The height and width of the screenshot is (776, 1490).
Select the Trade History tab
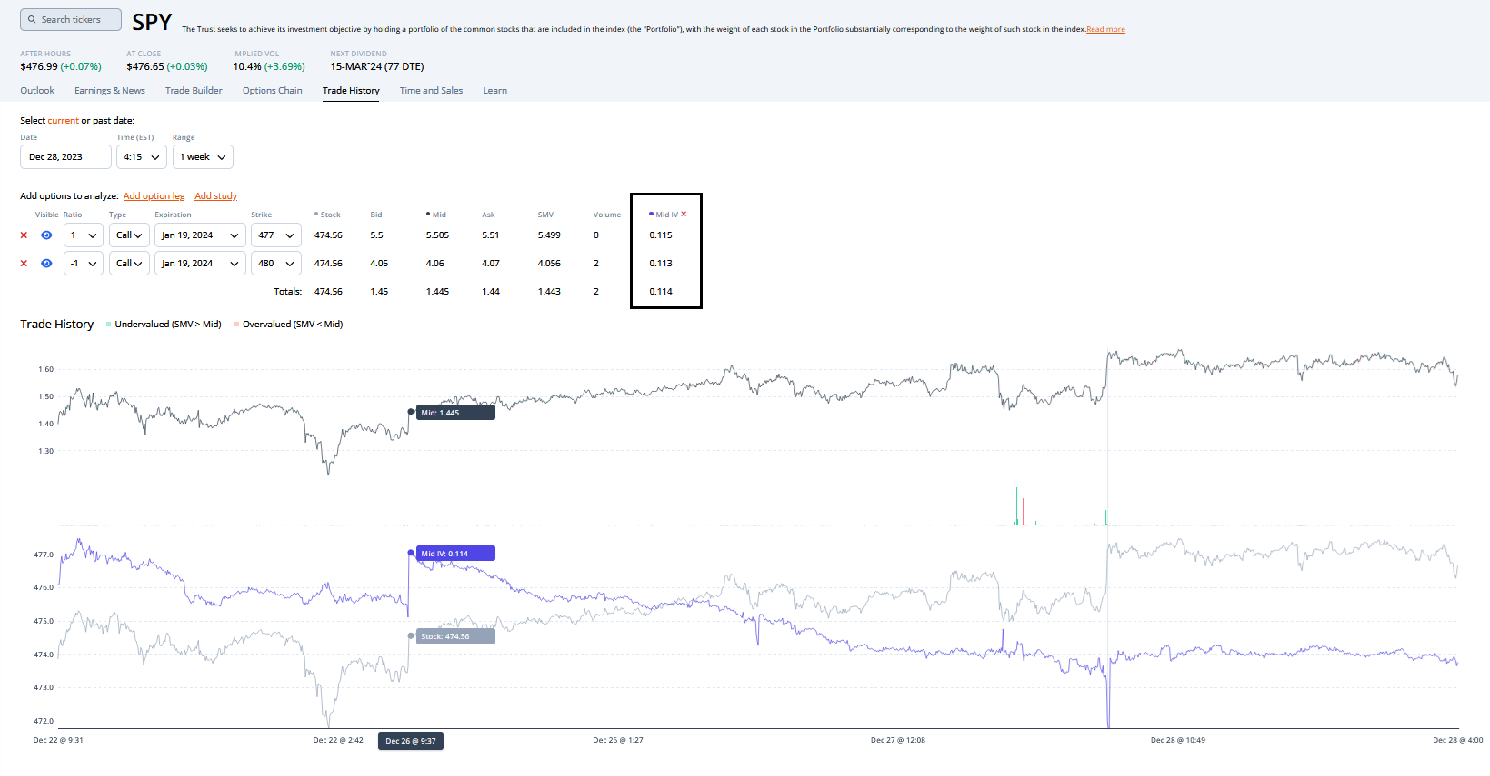click(351, 90)
